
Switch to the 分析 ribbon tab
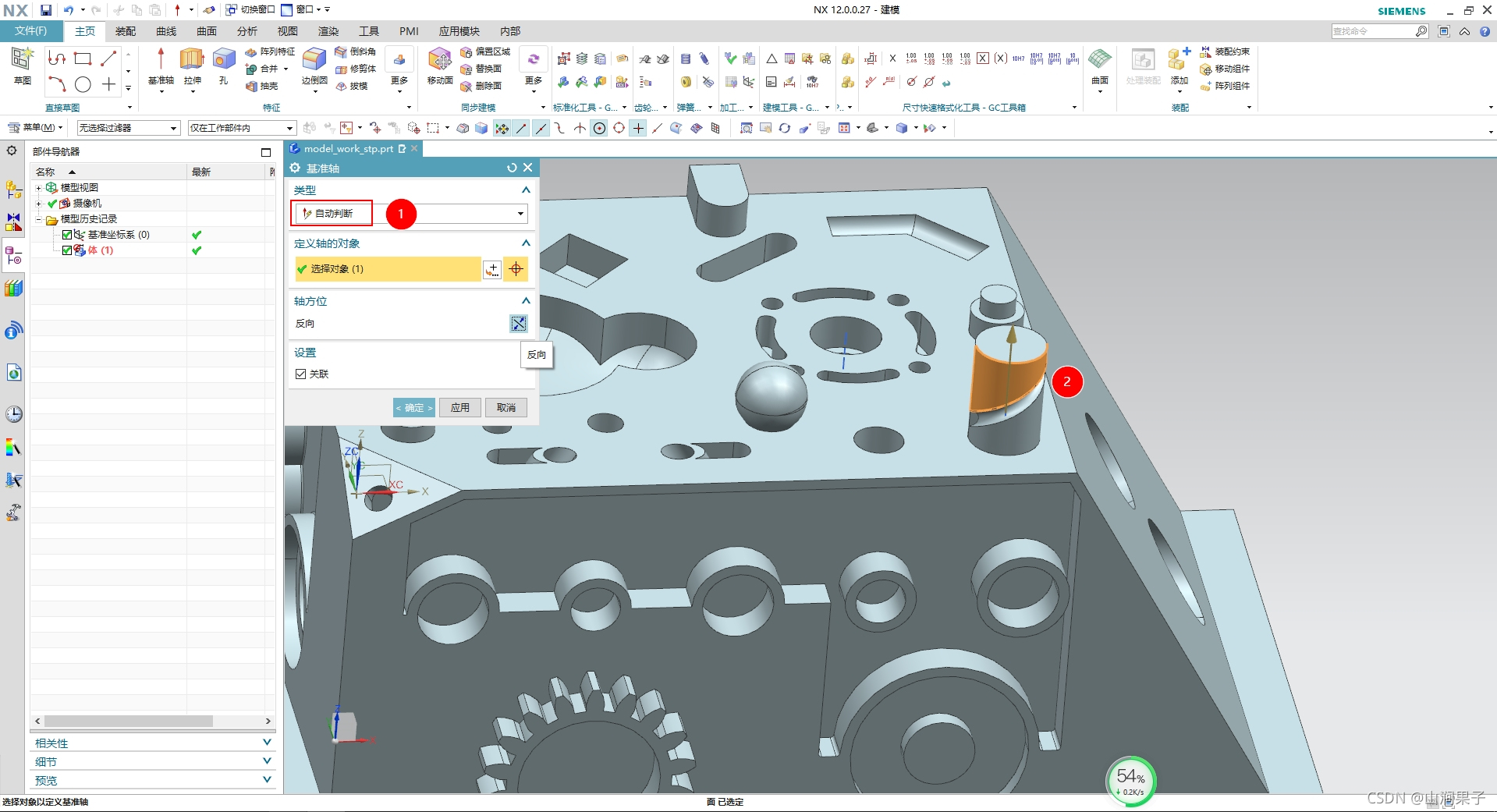tap(247, 31)
